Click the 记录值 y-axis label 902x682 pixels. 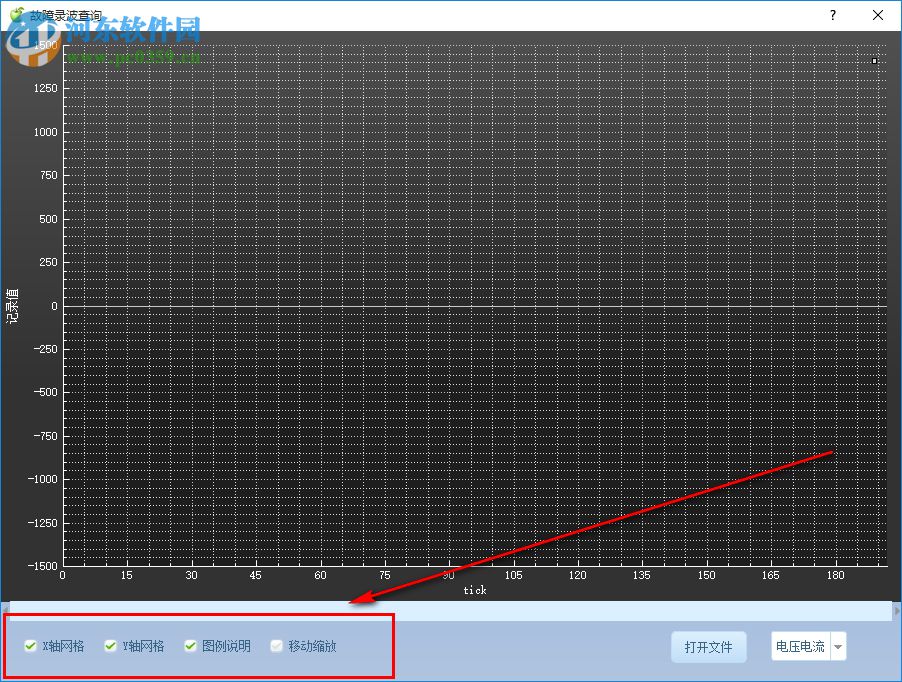(13, 306)
